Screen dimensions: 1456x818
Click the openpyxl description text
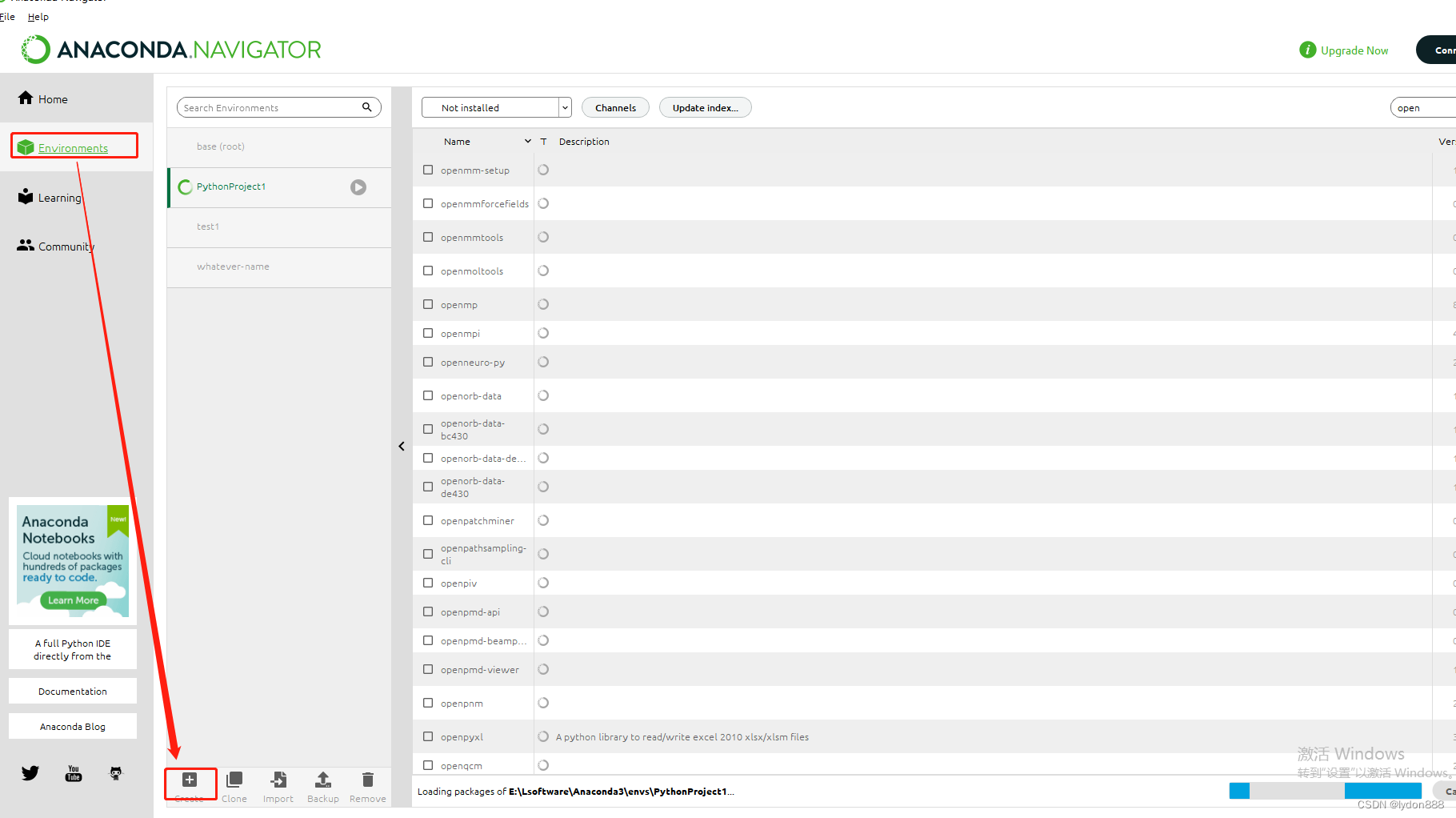click(x=682, y=736)
